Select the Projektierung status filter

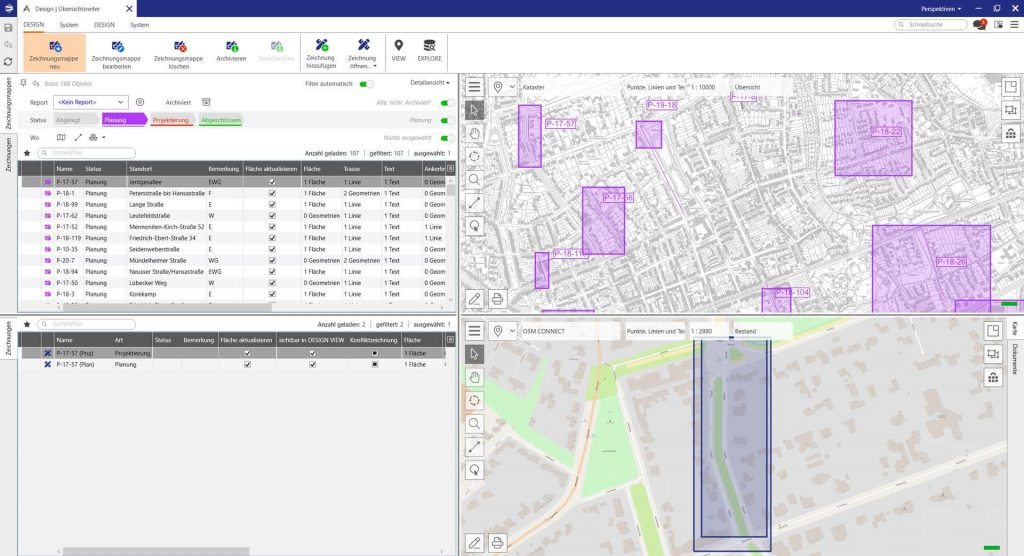pyautogui.click(x=170, y=120)
